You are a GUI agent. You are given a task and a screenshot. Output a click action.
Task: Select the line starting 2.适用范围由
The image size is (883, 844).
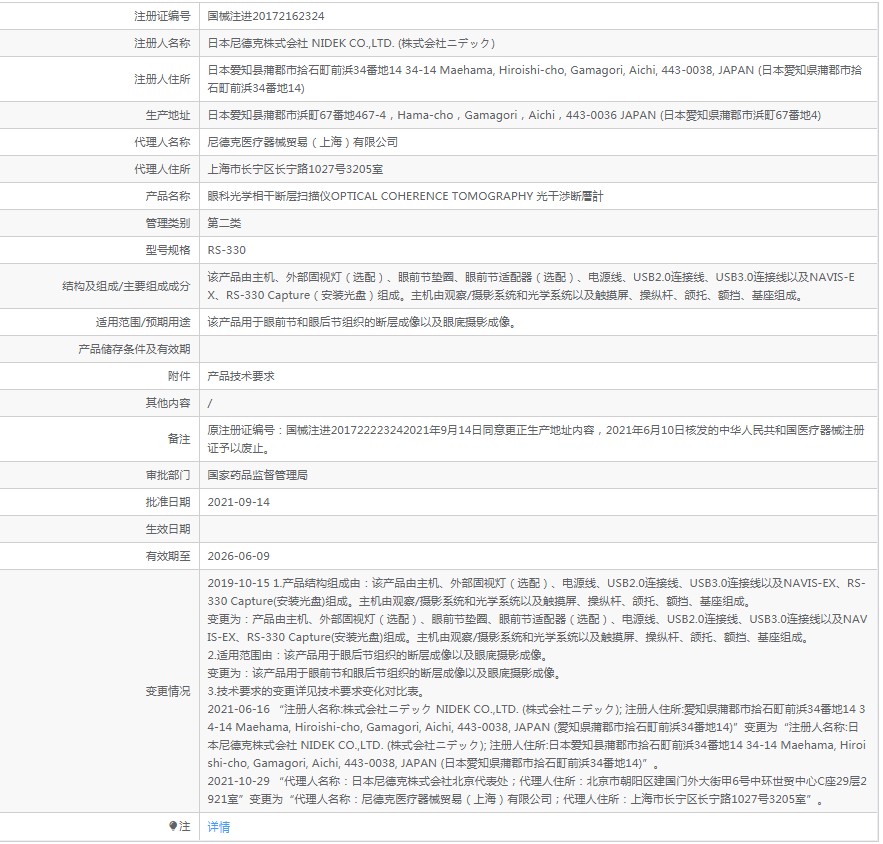pyautogui.click(x=378, y=655)
